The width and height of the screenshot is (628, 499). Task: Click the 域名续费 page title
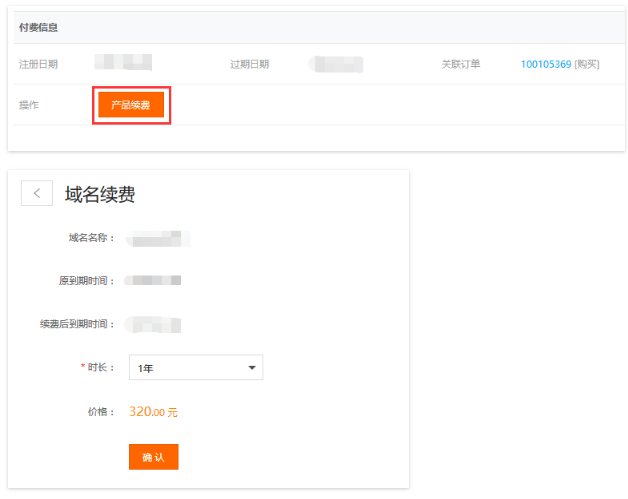pyautogui.click(x=100, y=194)
